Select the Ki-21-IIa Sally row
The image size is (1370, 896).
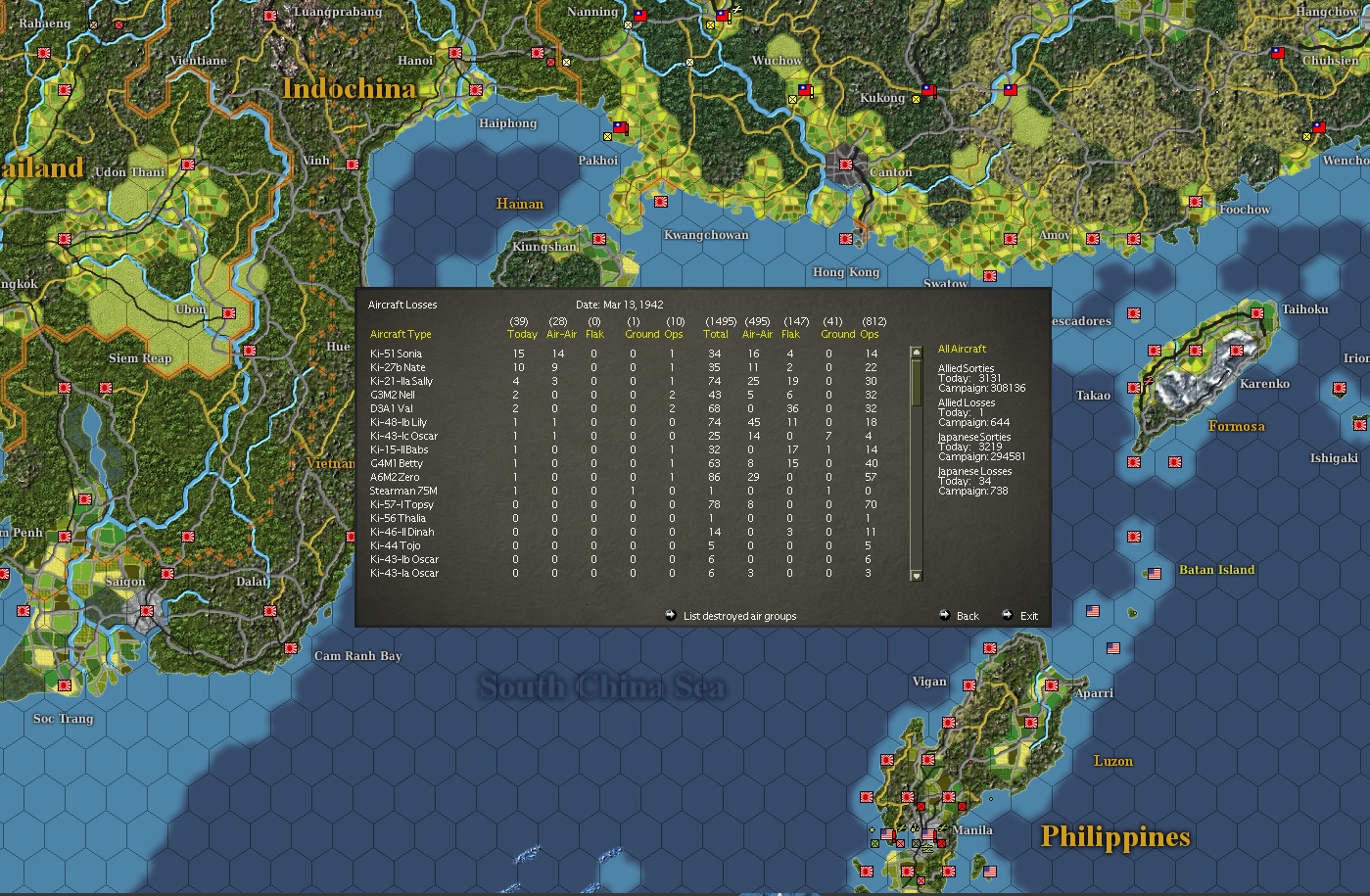624,381
